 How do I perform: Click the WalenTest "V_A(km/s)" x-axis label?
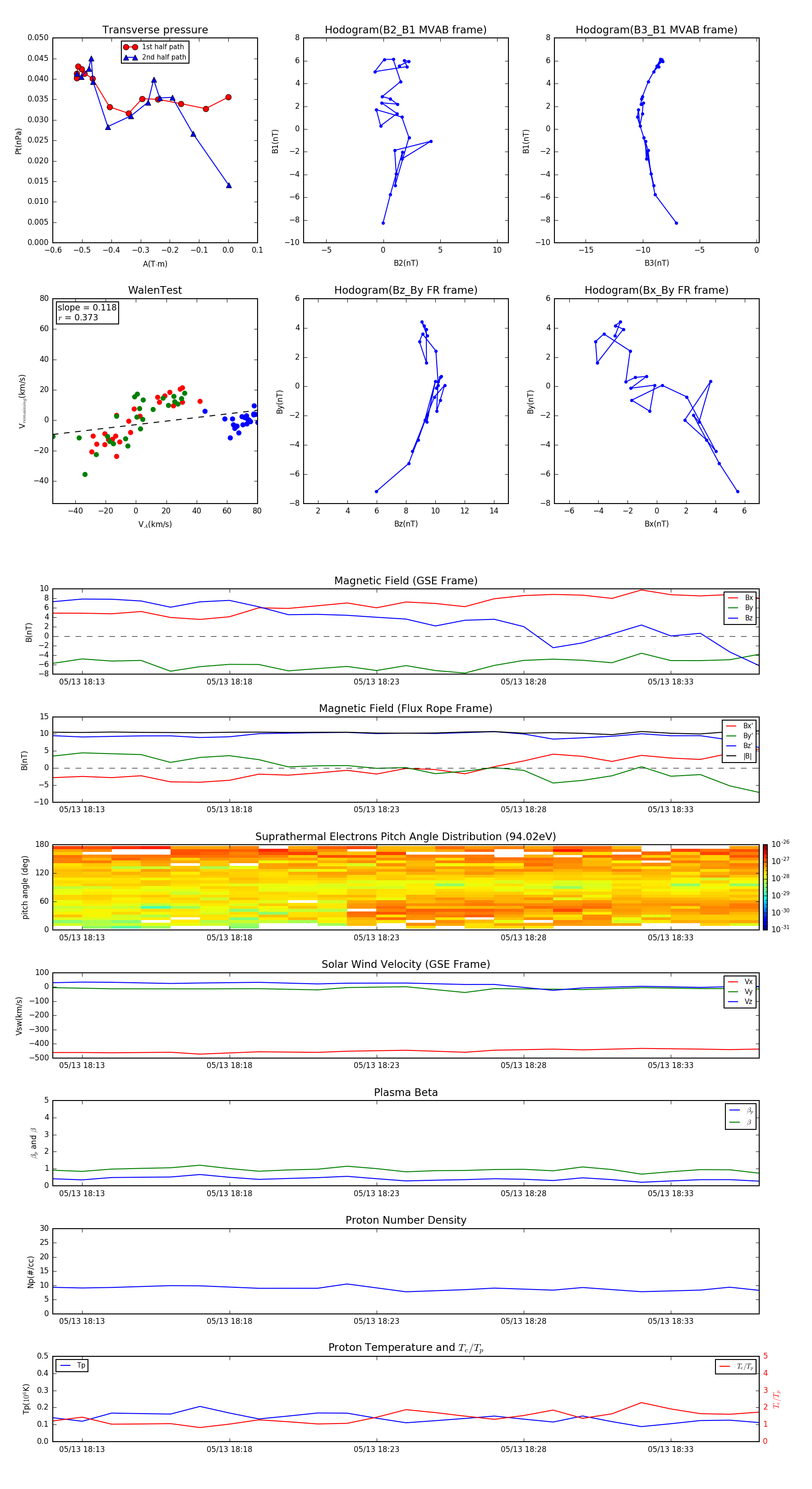[155, 524]
